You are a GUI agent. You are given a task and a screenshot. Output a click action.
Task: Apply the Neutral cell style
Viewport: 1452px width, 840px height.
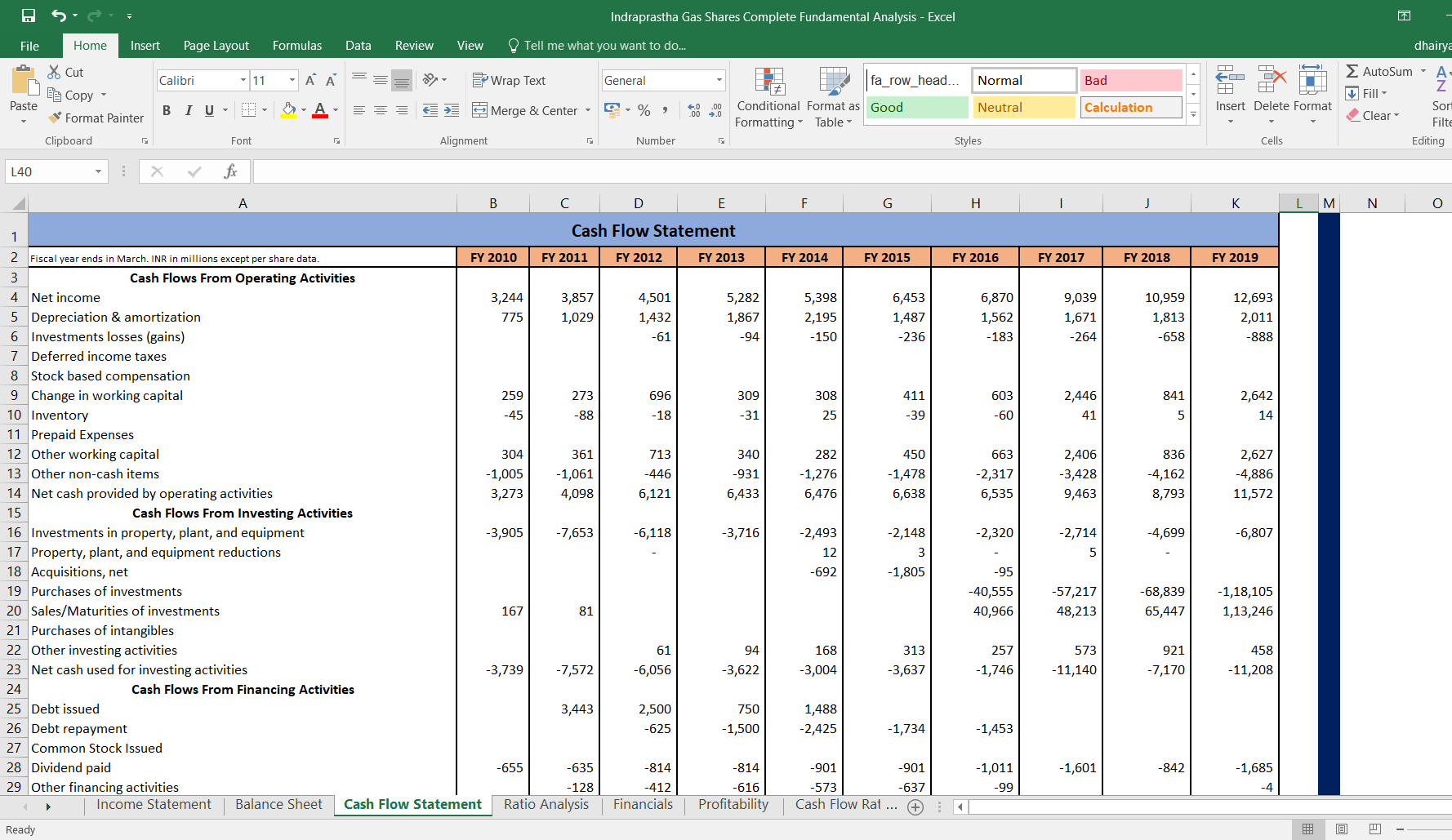1024,107
